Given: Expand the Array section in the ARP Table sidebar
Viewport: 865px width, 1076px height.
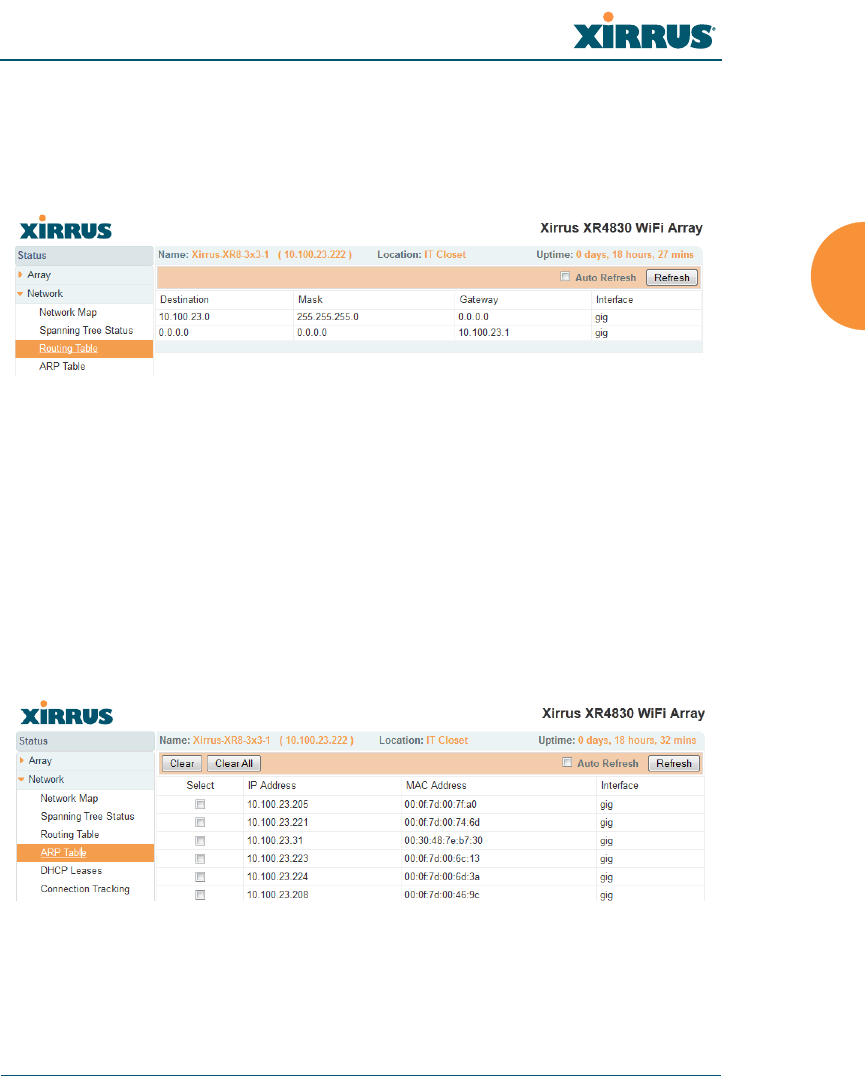Looking at the screenshot, I should 22,760.
